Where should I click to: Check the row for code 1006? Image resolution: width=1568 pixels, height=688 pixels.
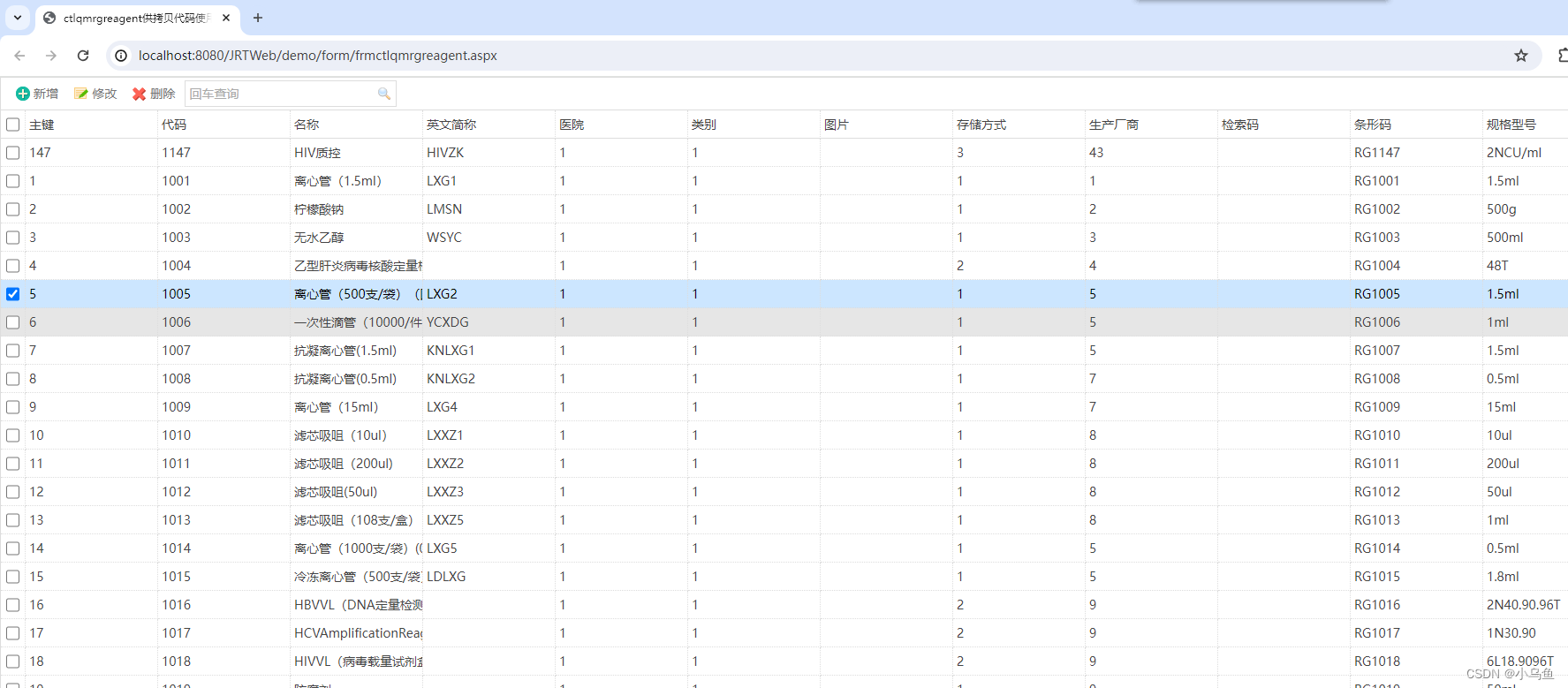click(x=12, y=322)
